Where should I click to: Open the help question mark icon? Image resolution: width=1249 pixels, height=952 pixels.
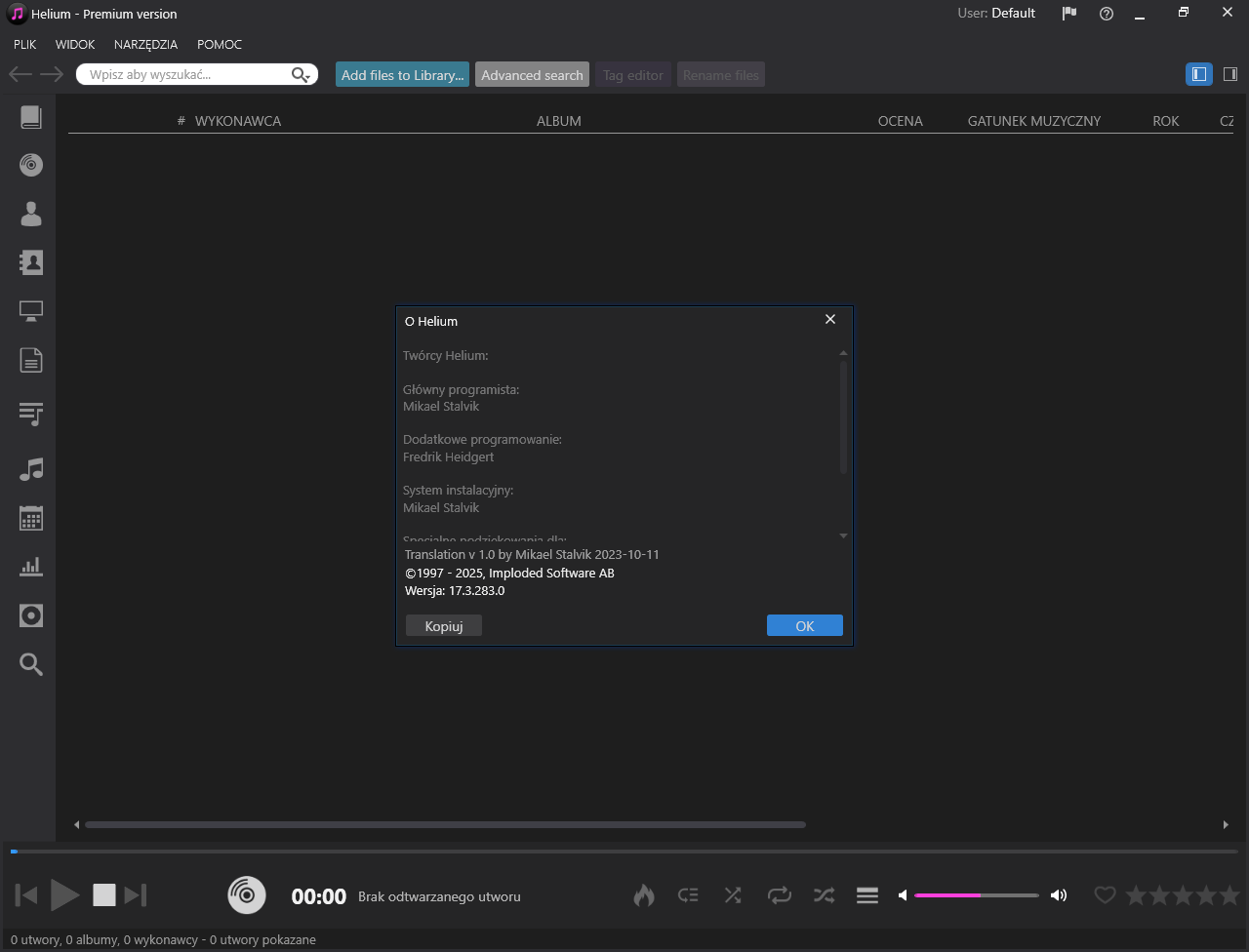click(1107, 14)
